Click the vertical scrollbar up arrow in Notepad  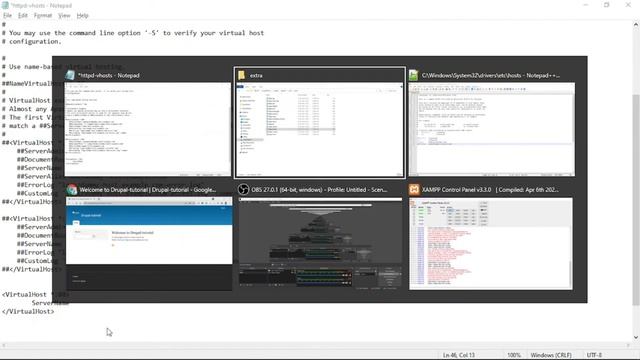click(636, 24)
